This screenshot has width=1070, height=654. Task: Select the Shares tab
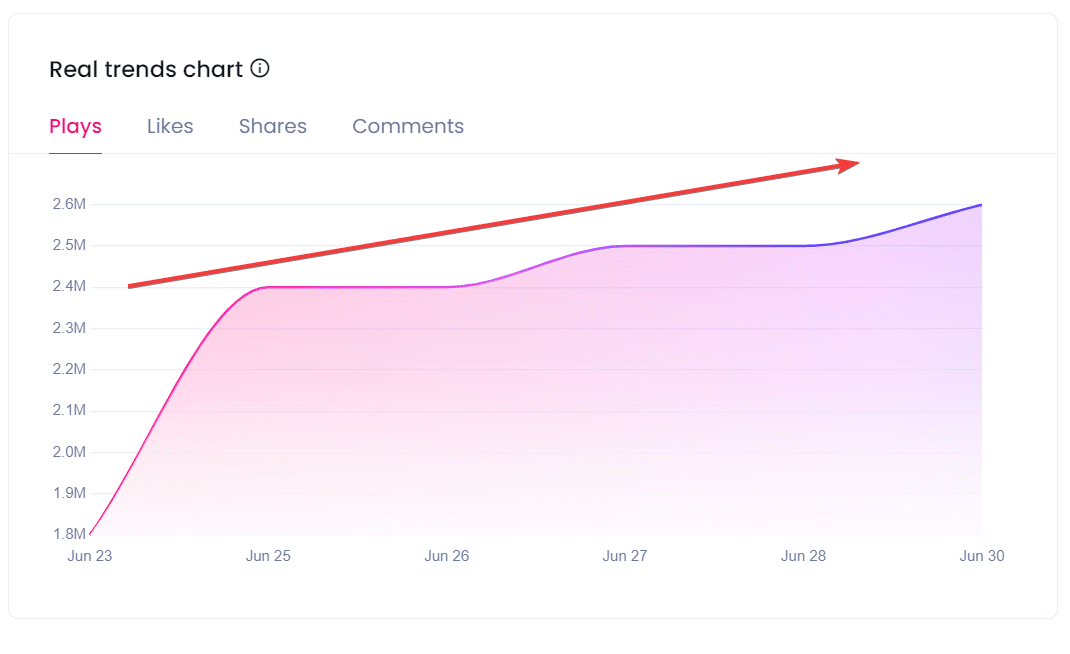pos(273,127)
